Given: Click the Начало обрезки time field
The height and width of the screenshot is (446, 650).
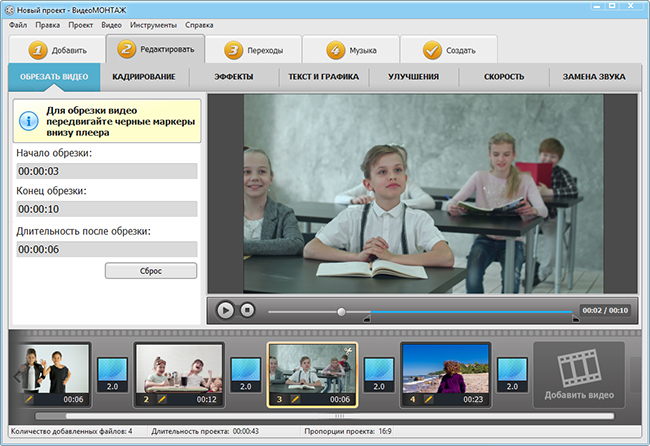Looking at the screenshot, I should (107, 171).
